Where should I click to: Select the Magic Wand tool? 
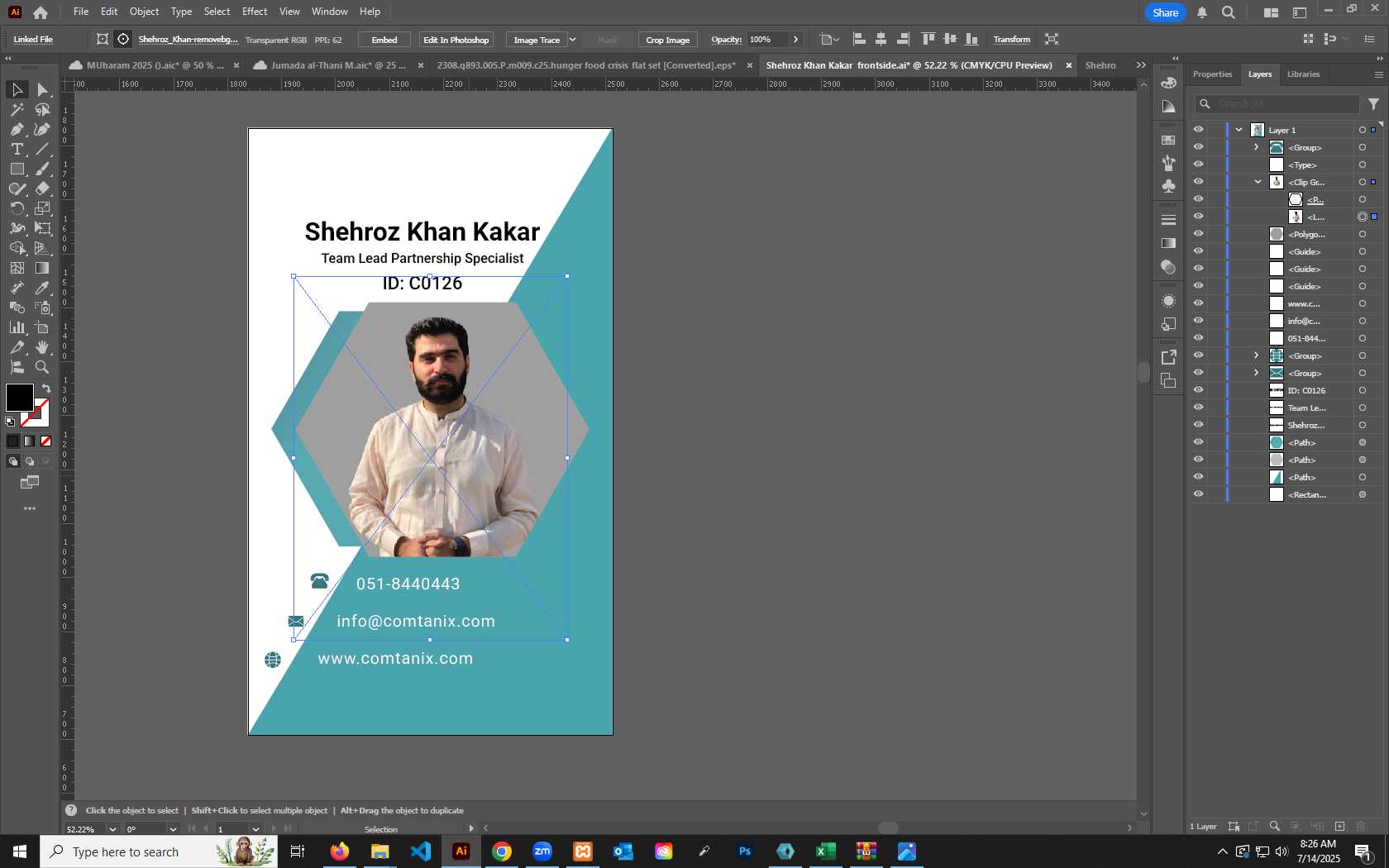pyautogui.click(x=17, y=109)
